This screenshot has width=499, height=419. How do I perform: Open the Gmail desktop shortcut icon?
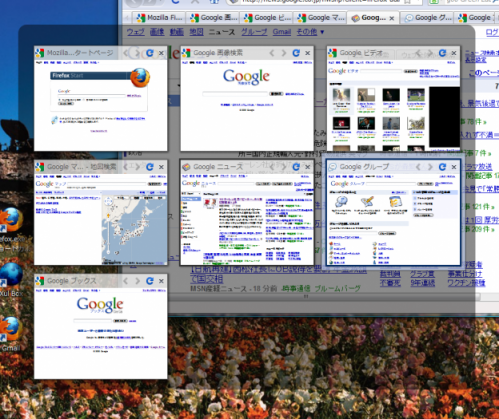11,329
